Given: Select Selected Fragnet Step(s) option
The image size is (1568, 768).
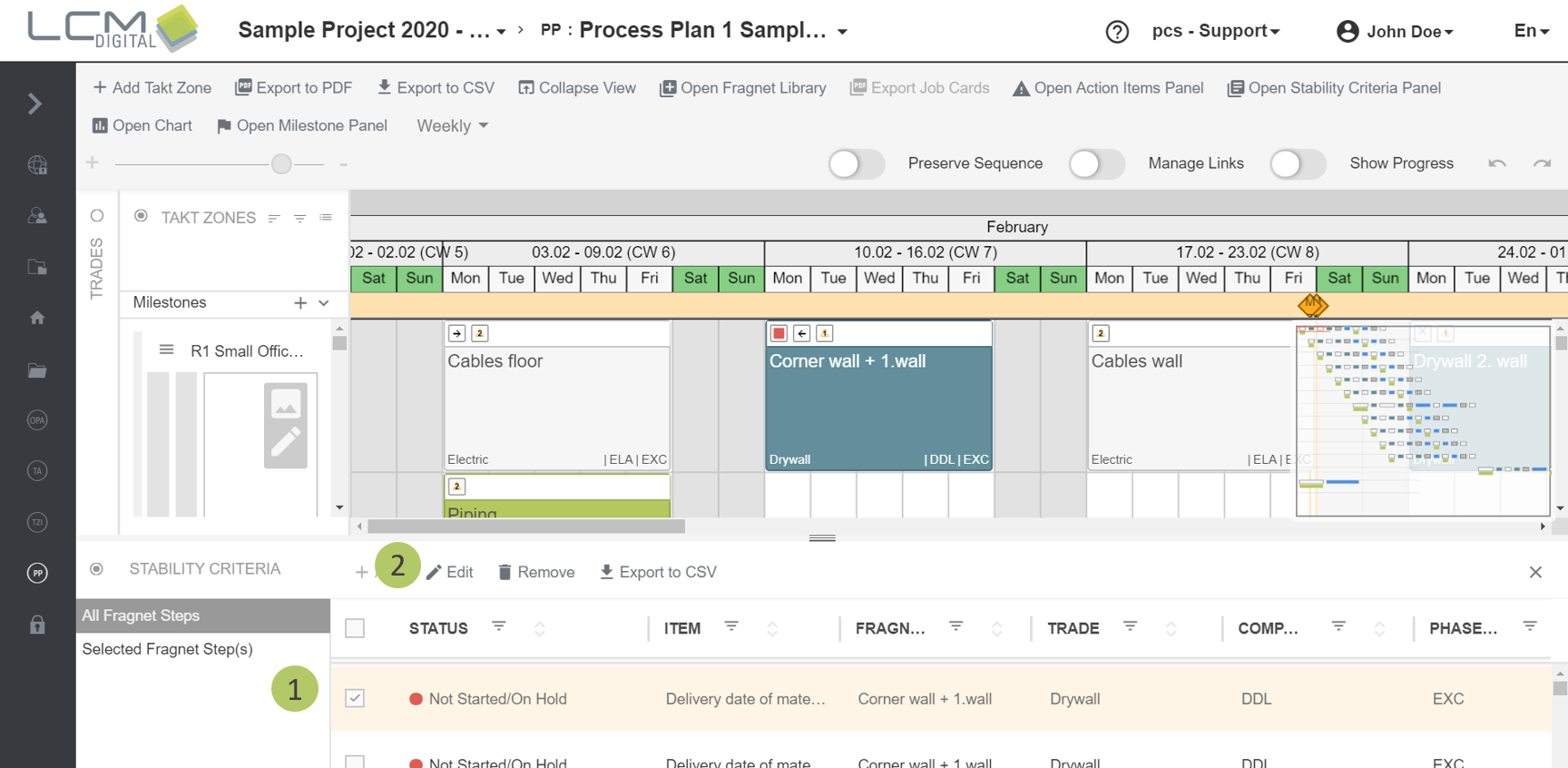Looking at the screenshot, I should tap(168, 649).
